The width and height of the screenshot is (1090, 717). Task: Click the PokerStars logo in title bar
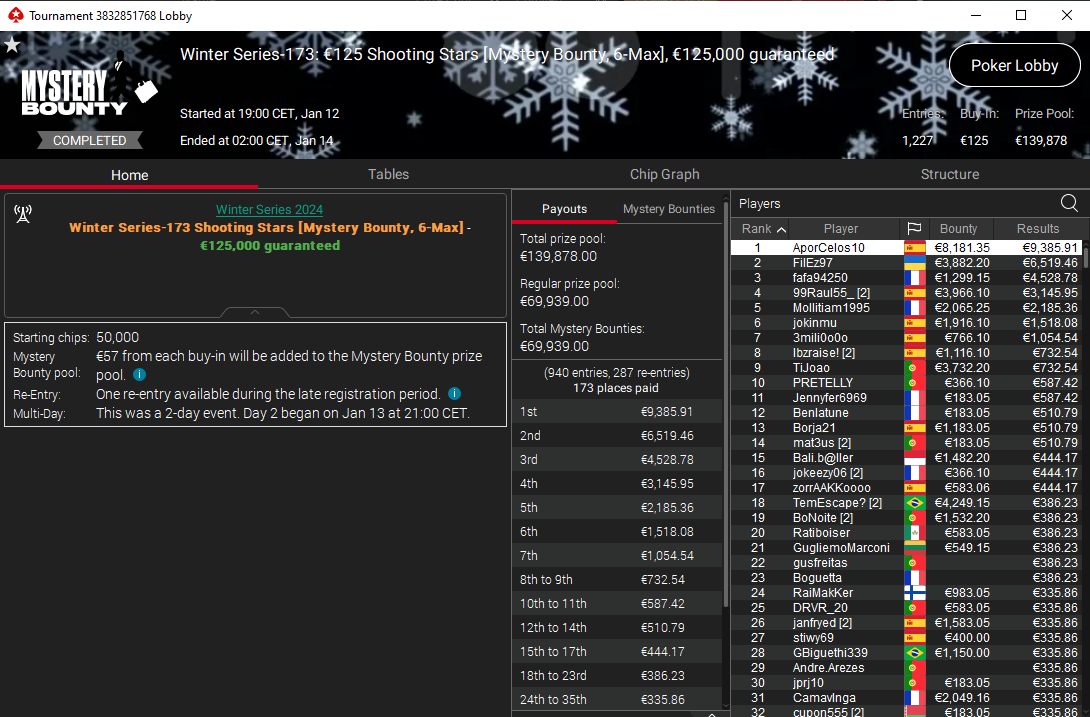[15, 15]
